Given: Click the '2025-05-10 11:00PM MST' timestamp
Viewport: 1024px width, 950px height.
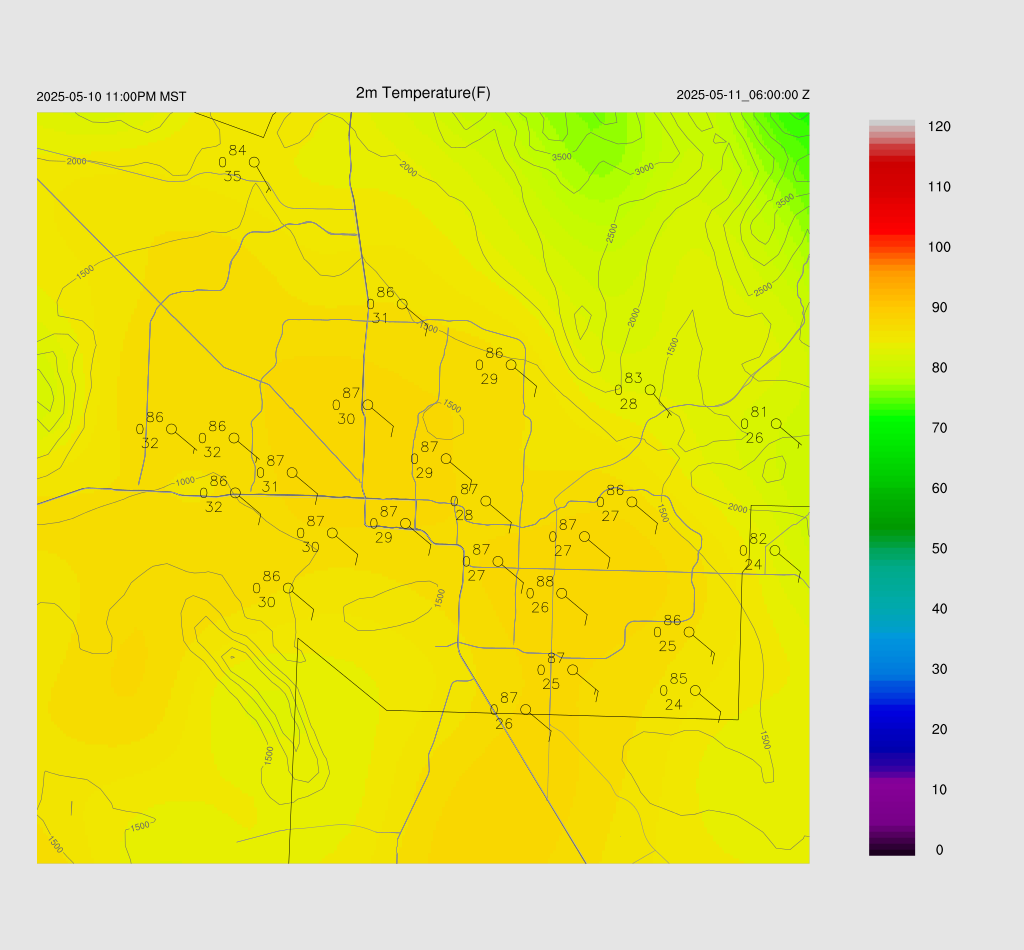Looking at the screenshot, I should [x=112, y=97].
